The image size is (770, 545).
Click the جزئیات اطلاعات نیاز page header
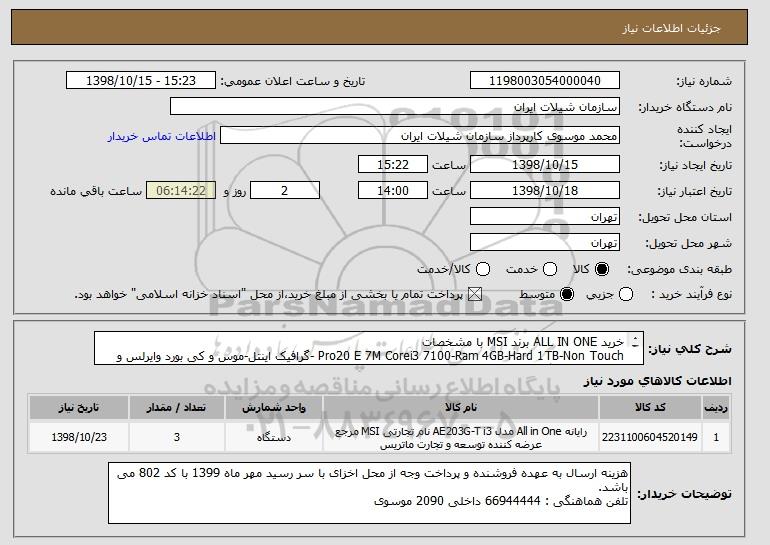click(671, 28)
